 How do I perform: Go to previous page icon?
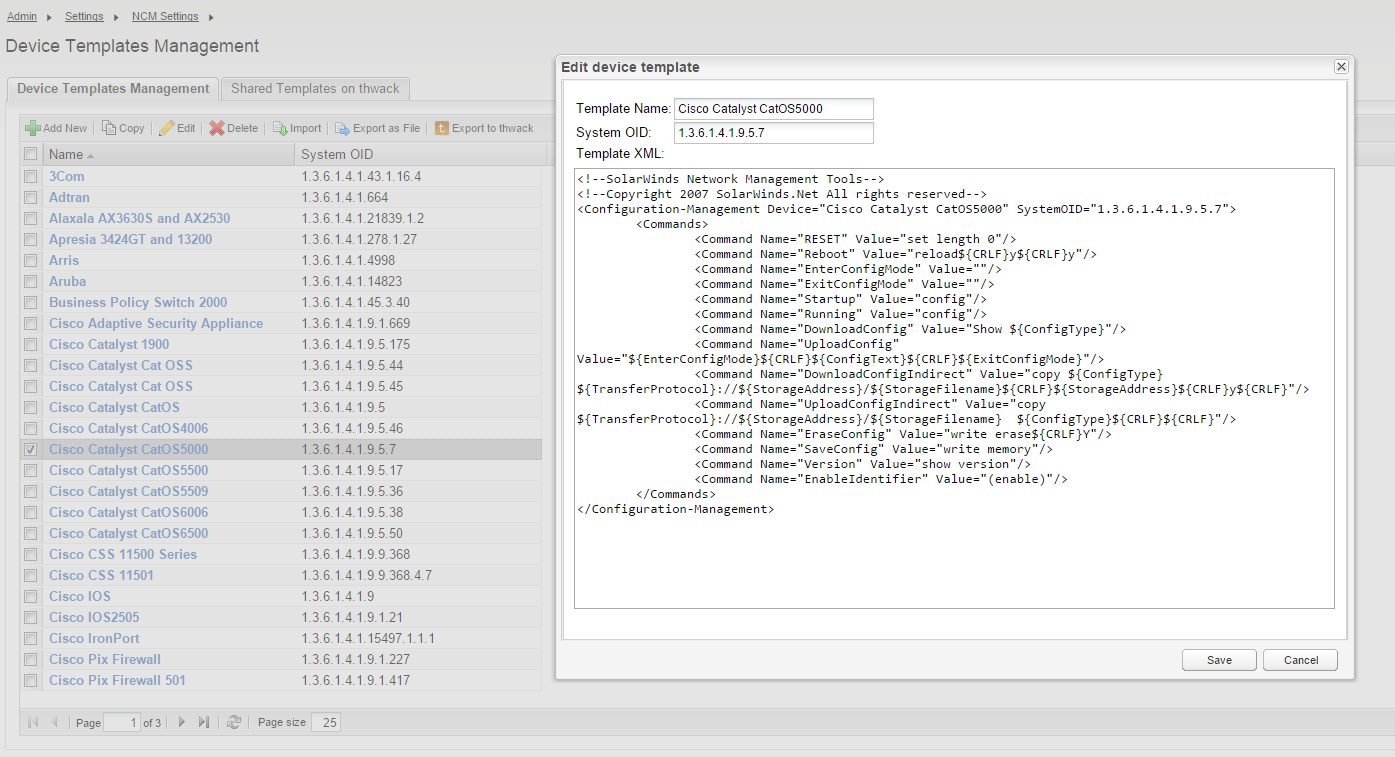coord(55,722)
